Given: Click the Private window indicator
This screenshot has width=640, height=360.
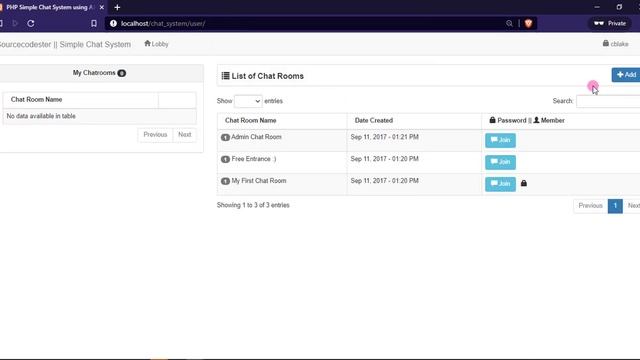Looking at the screenshot, I should pos(610,23).
